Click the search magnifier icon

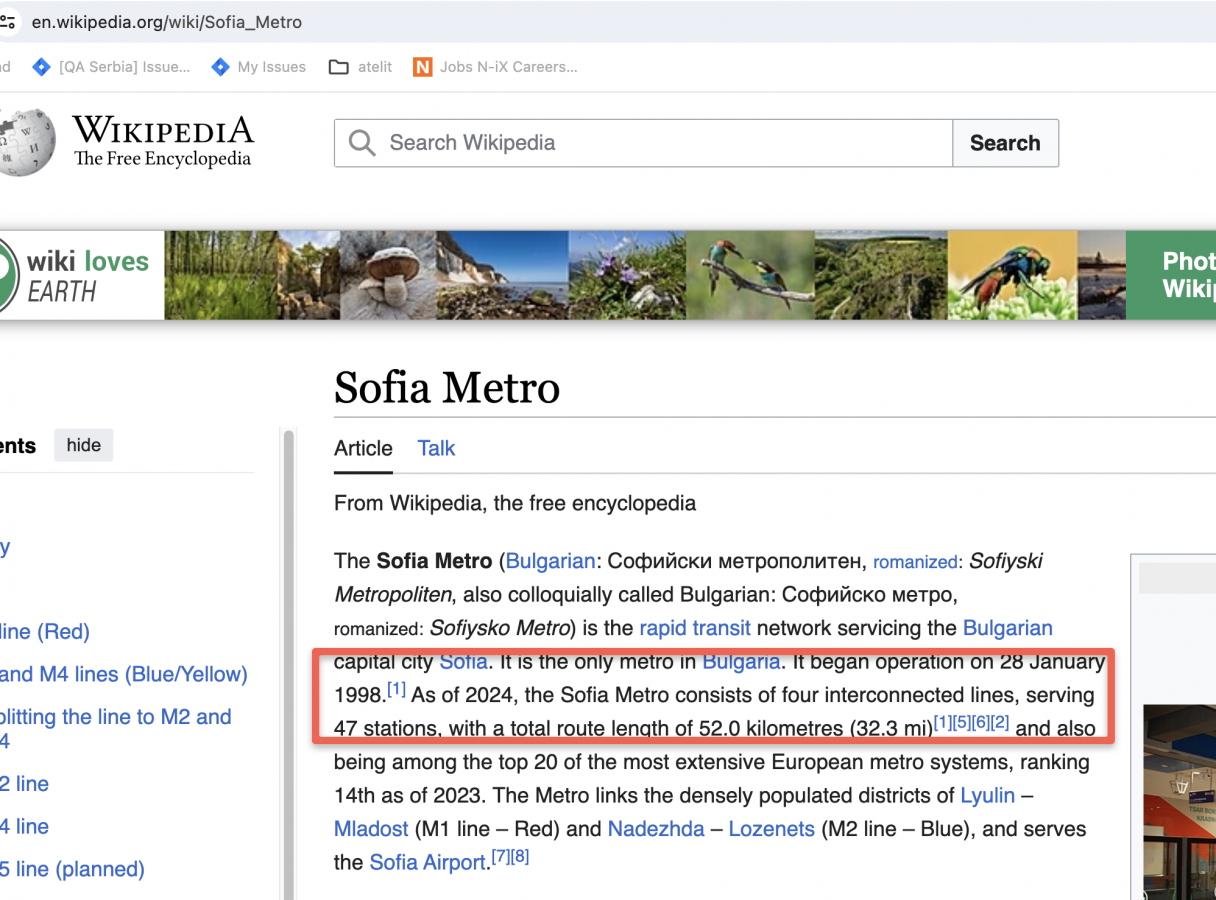coord(361,143)
